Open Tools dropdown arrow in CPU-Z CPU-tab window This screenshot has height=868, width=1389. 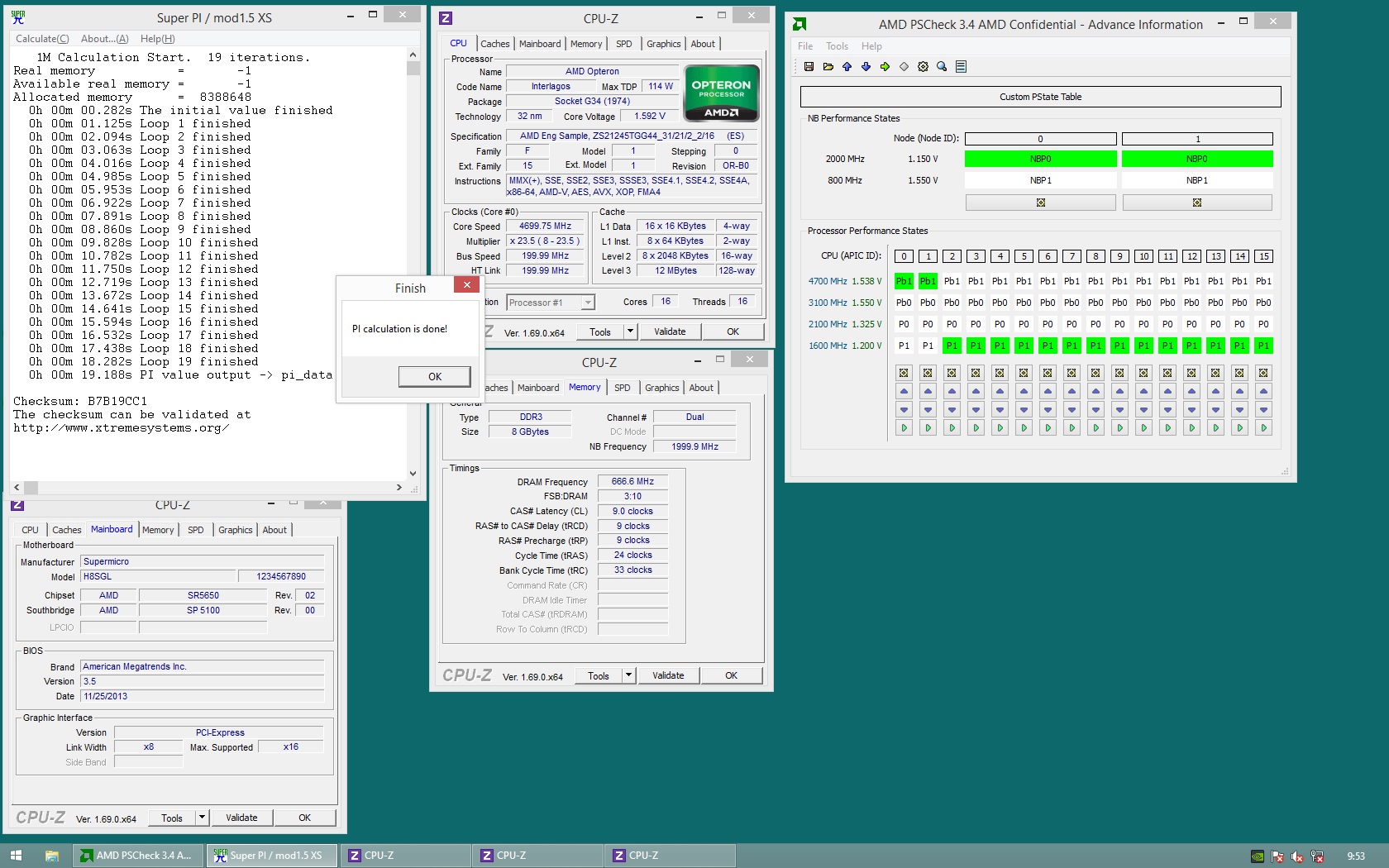(x=630, y=331)
